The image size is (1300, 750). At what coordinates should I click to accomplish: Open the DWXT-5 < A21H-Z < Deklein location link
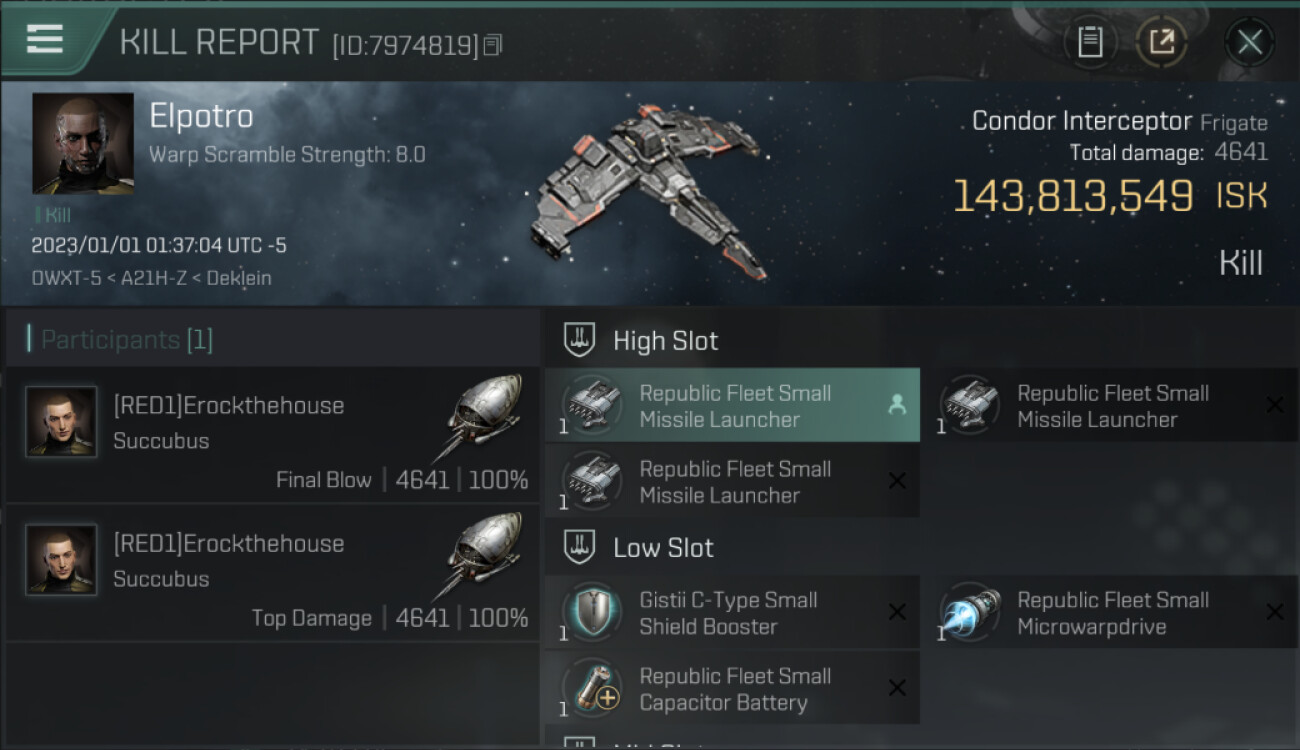(151, 278)
